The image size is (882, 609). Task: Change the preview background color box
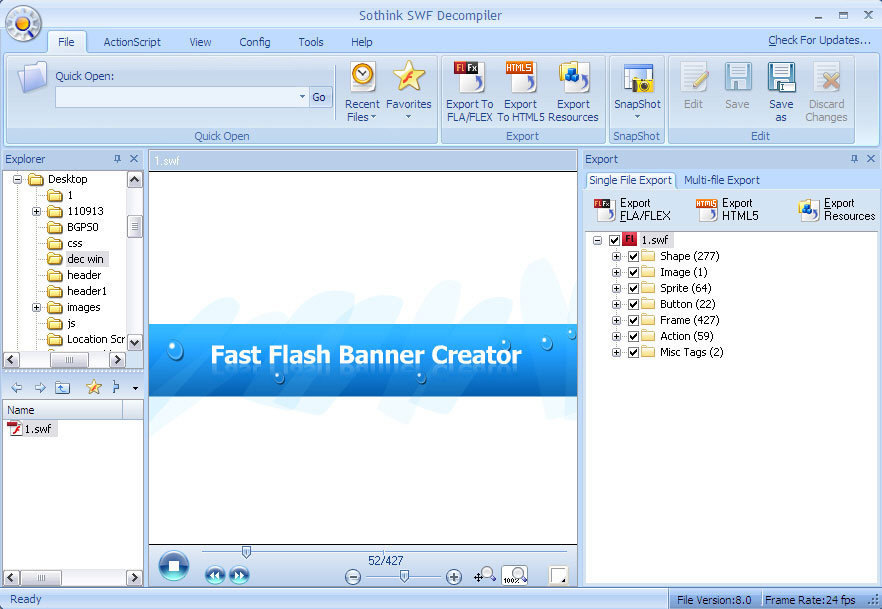[557, 575]
